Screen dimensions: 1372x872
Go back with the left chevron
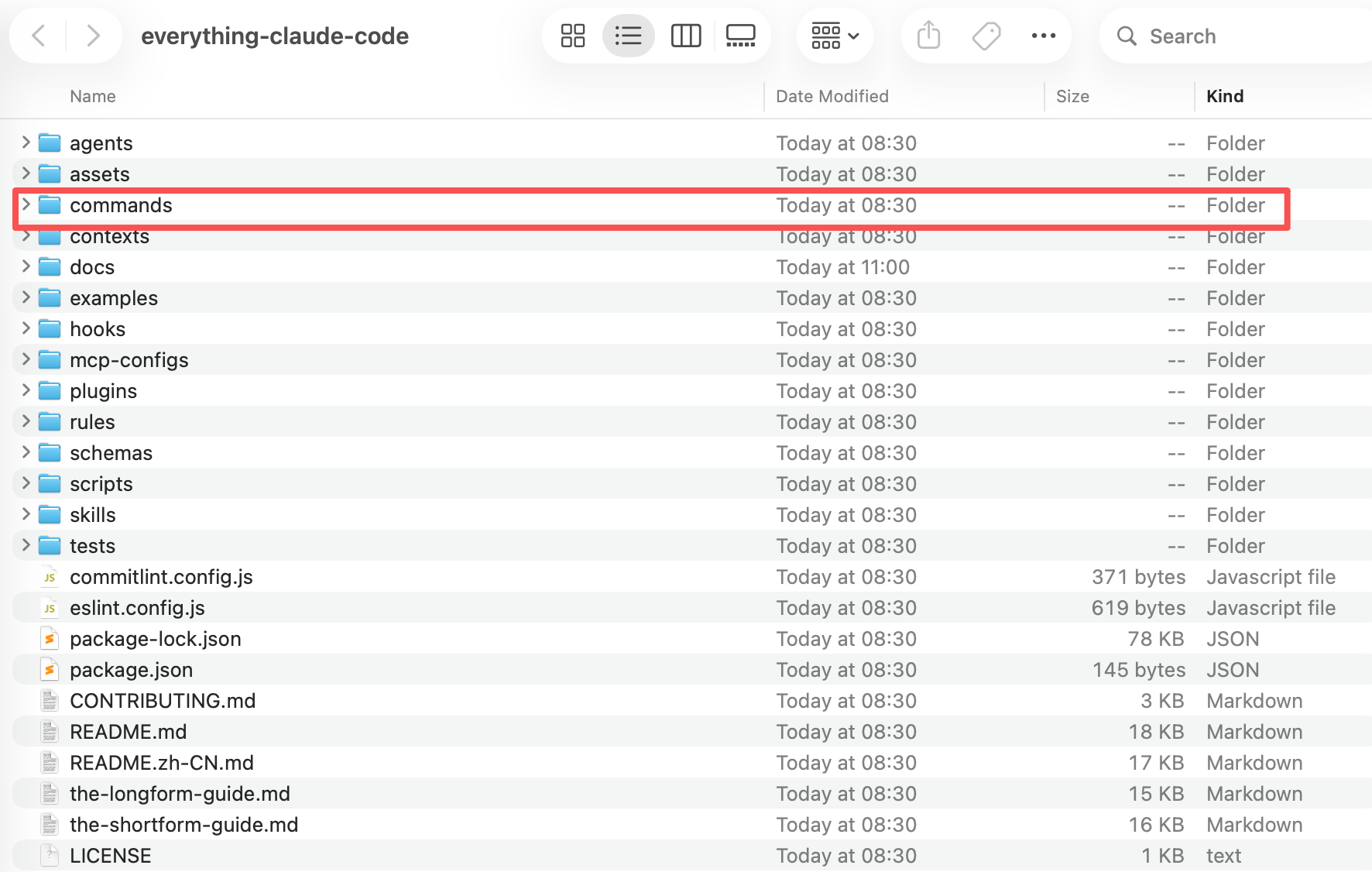coord(39,36)
